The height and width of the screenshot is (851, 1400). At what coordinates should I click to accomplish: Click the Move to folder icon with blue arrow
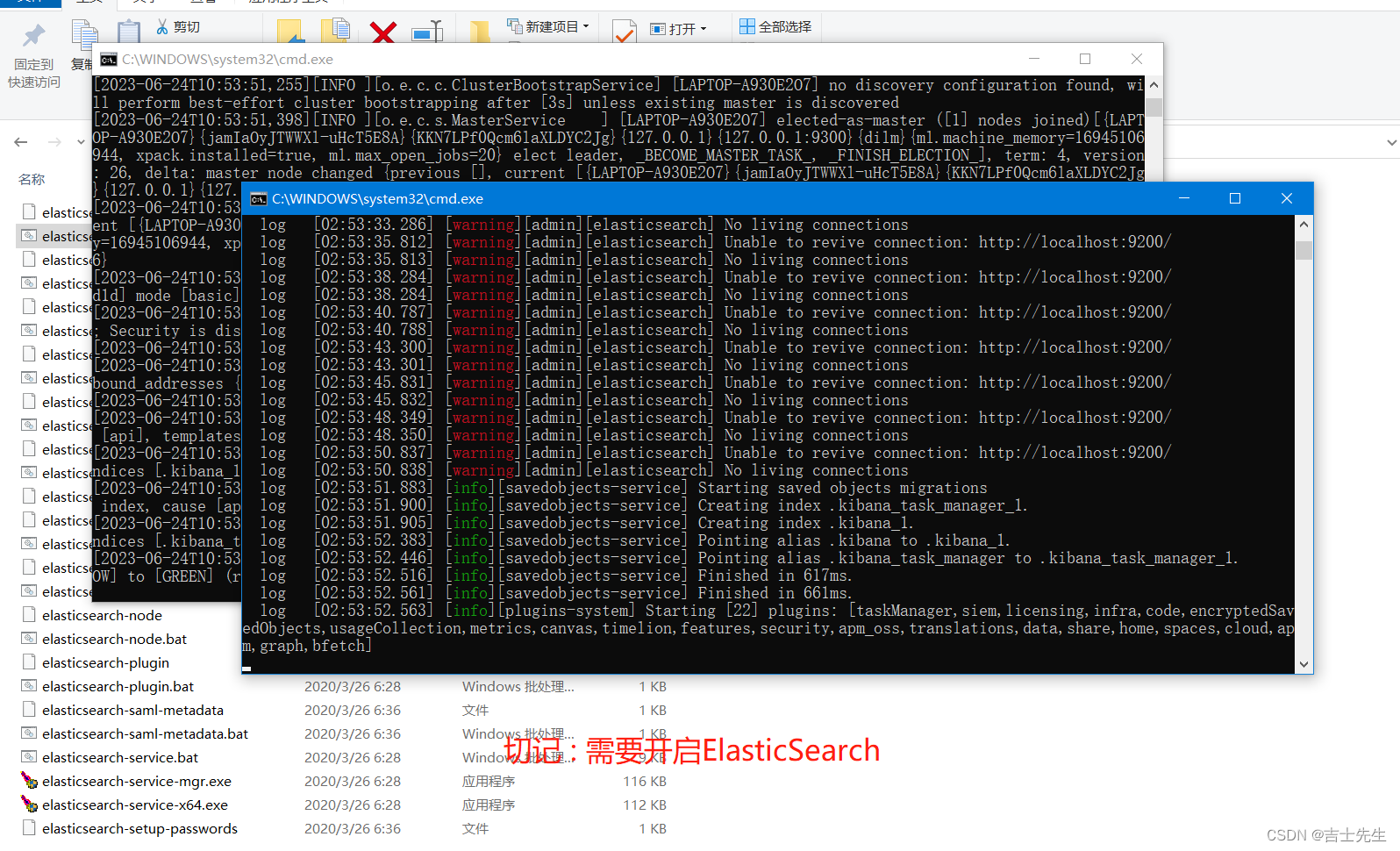pyautogui.click(x=290, y=32)
